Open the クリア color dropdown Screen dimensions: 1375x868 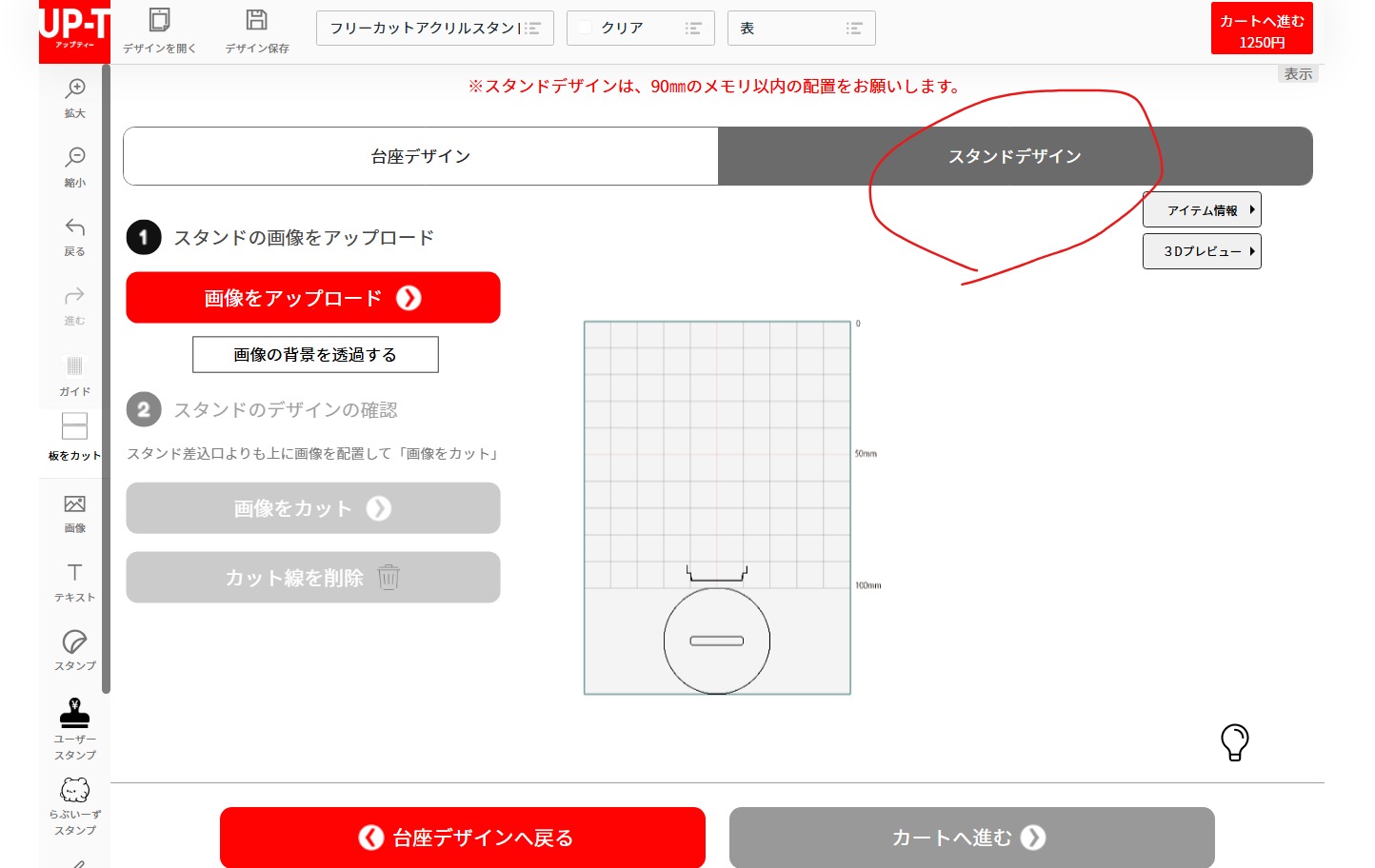pos(640,28)
